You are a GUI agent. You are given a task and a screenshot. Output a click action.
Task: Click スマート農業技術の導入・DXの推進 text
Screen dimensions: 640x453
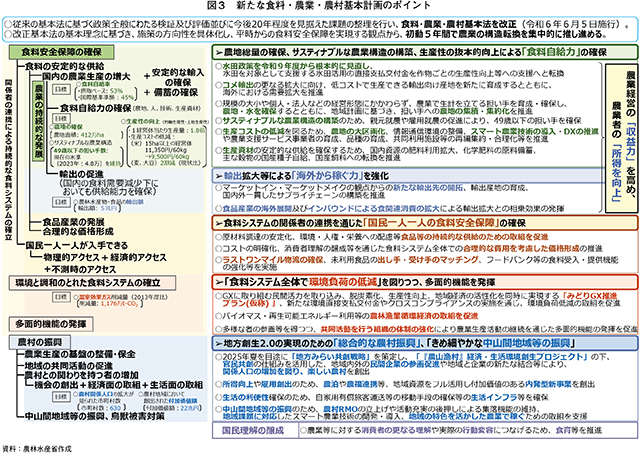click(x=535, y=131)
